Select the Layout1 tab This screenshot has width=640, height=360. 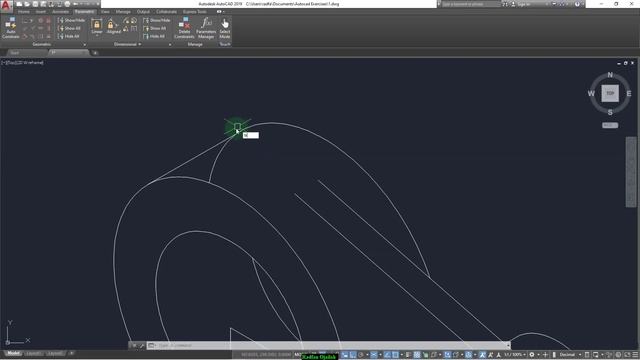(34, 353)
